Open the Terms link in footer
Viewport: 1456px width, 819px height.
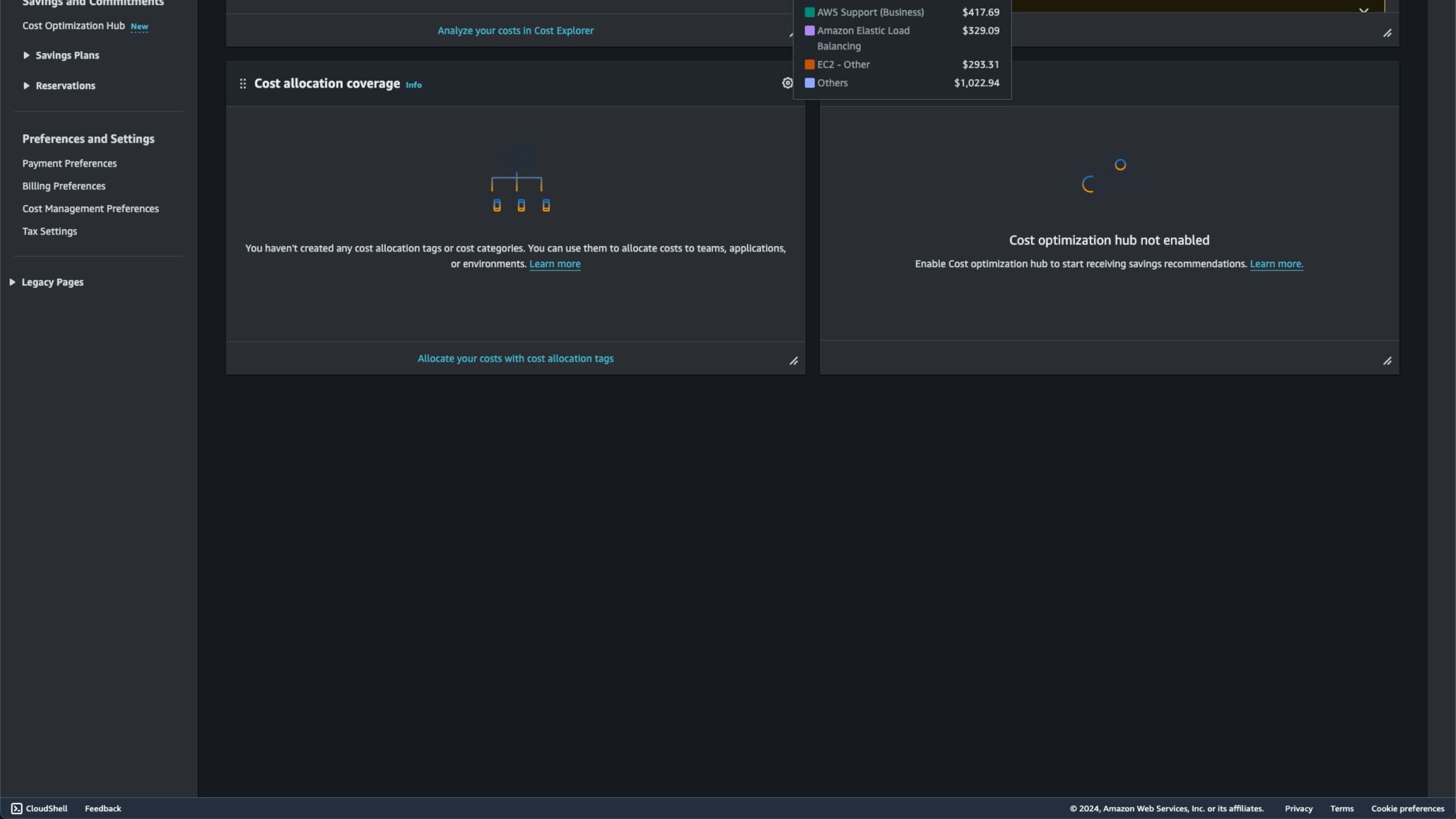click(x=1341, y=808)
